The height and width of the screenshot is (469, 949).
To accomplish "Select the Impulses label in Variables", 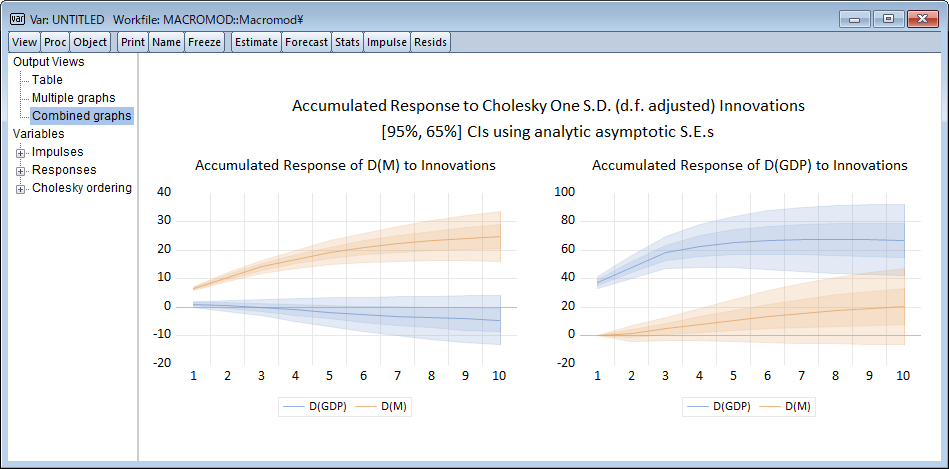I will (x=57, y=152).
